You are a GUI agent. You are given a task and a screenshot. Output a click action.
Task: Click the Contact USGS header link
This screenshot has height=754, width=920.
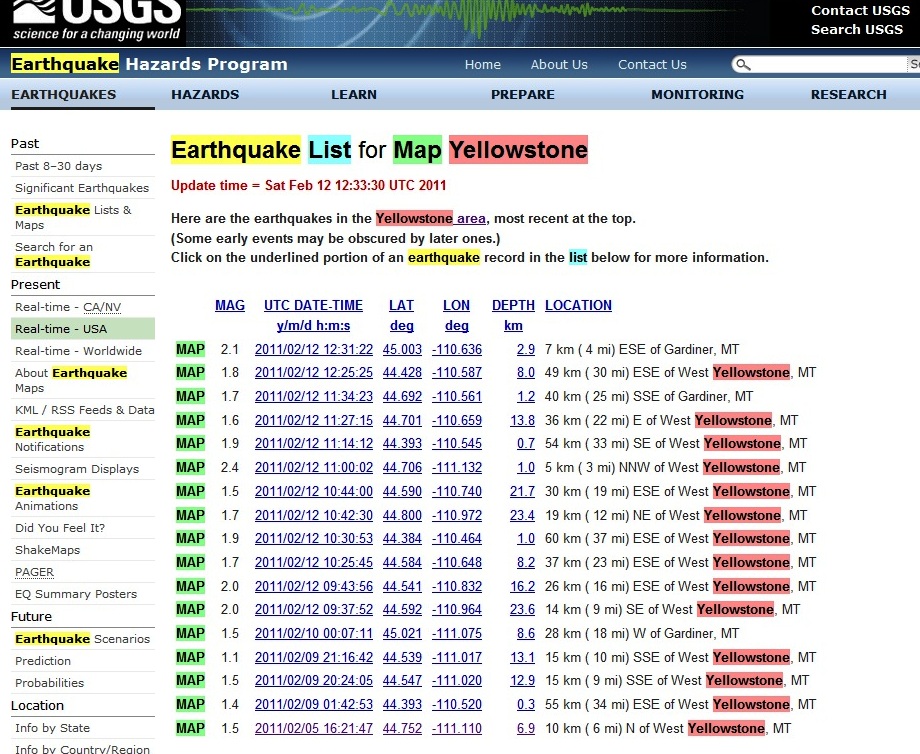[x=860, y=11]
